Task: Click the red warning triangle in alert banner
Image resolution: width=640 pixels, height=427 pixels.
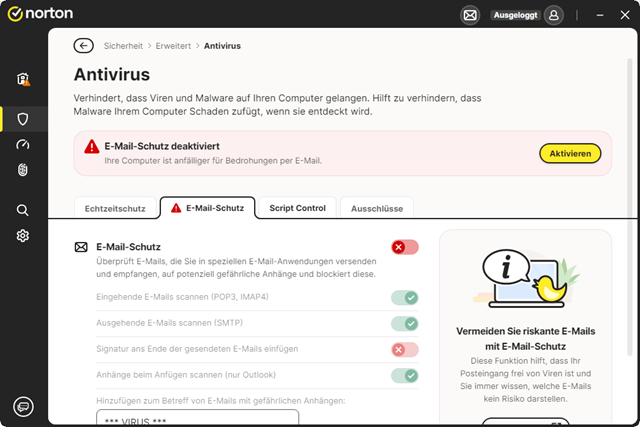Action: (92, 147)
